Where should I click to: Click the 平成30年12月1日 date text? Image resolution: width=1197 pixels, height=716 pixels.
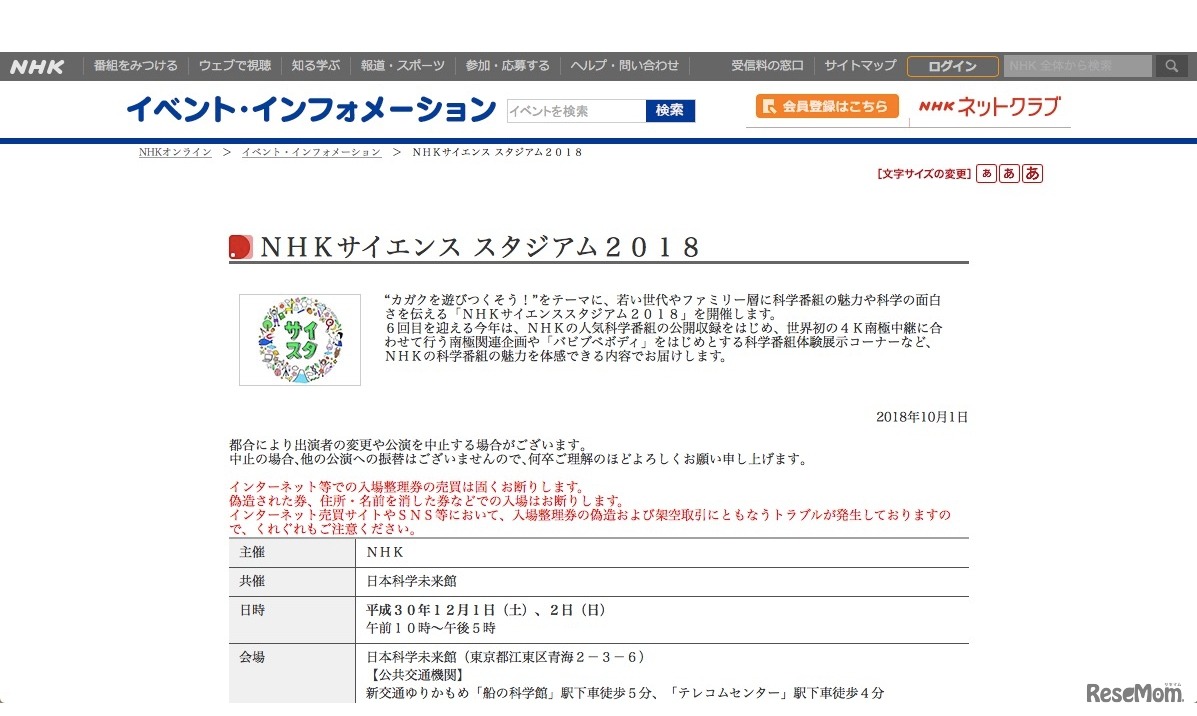pyautogui.click(x=486, y=610)
